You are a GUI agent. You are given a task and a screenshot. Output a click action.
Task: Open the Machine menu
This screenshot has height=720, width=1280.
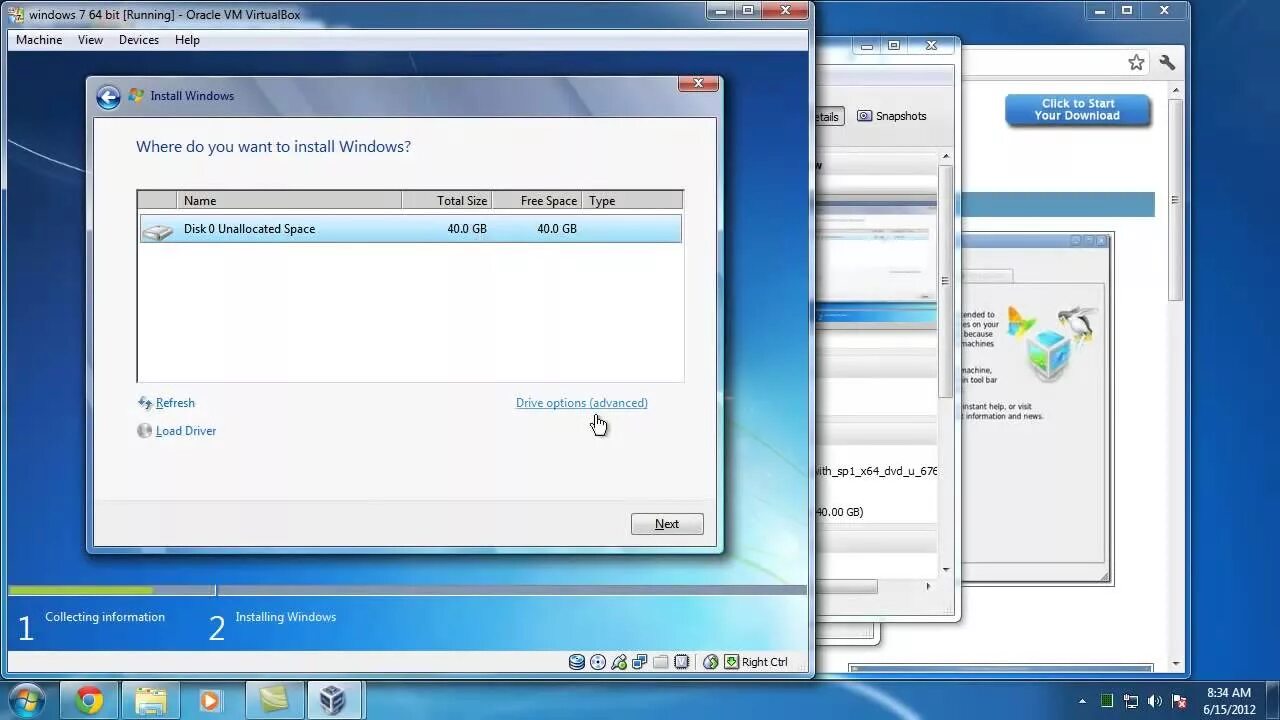click(39, 40)
